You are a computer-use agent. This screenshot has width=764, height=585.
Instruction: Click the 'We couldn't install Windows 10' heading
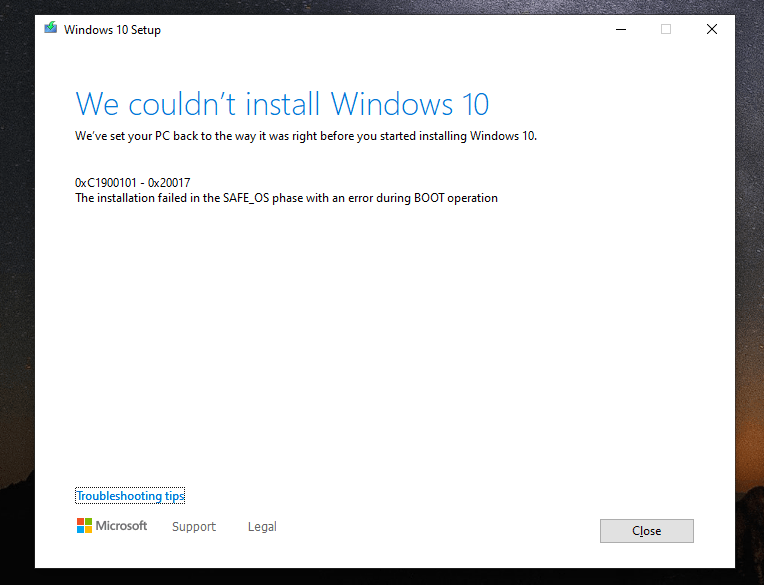pos(282,103)
